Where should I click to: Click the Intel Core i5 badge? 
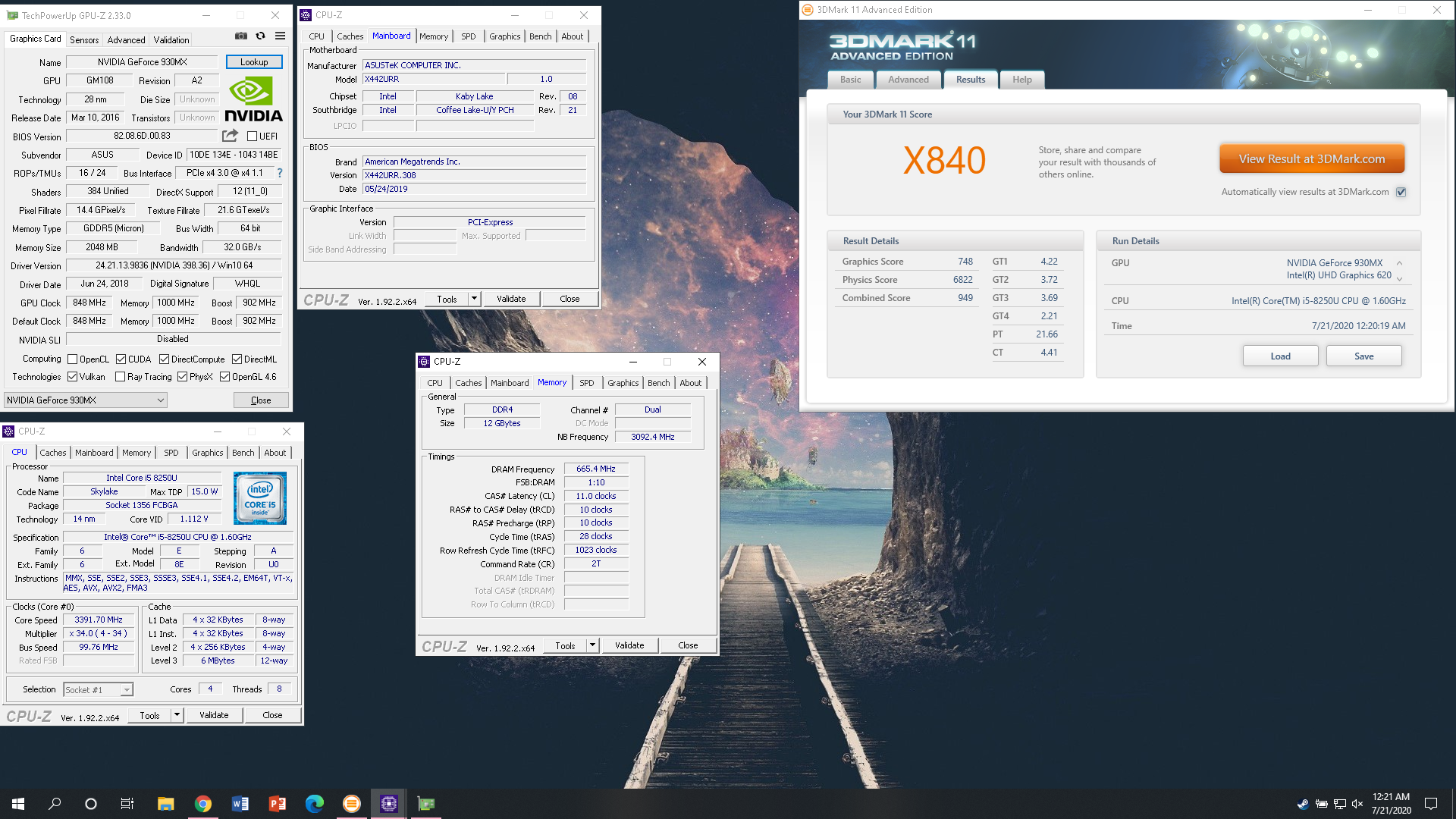(260, 498)
